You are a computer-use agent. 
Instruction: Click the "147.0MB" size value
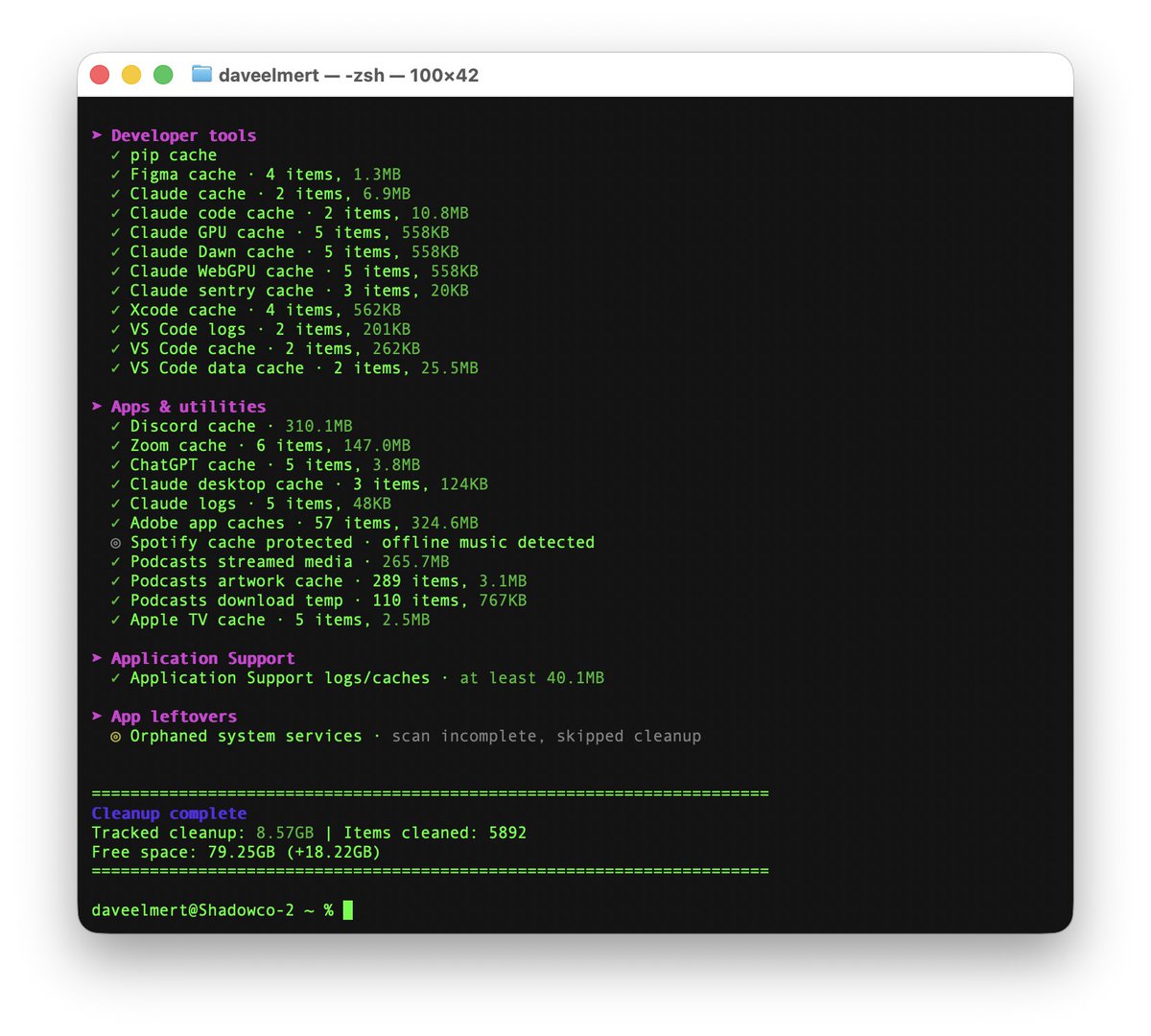tap(377, 445)
